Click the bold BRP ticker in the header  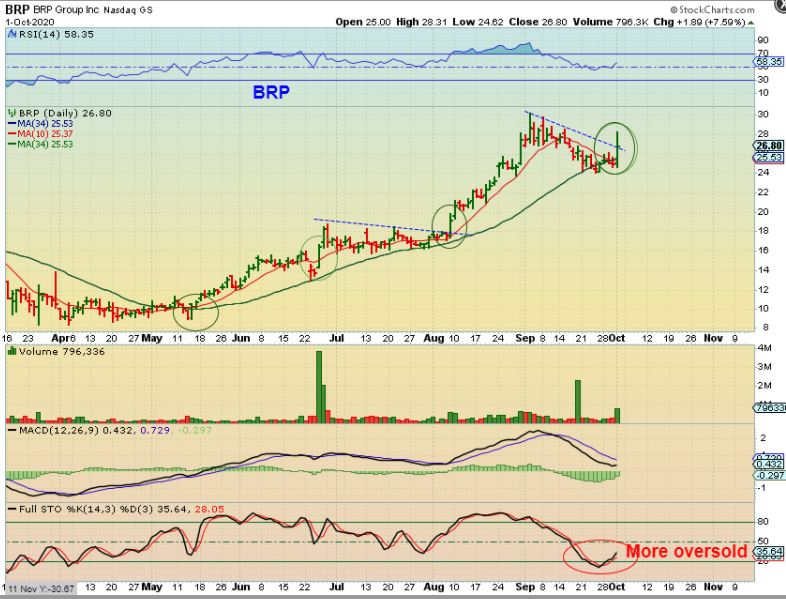coord(18,10)
